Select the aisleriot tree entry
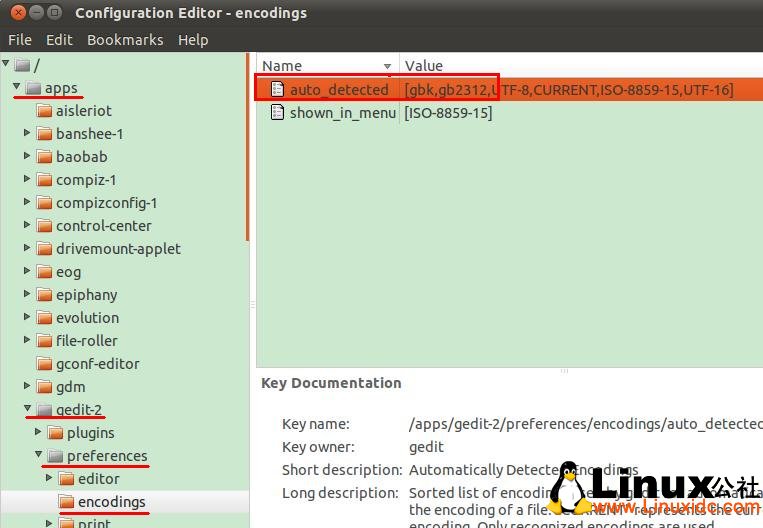The width and height of the screenshot is (763, 528). click(84, 111)
